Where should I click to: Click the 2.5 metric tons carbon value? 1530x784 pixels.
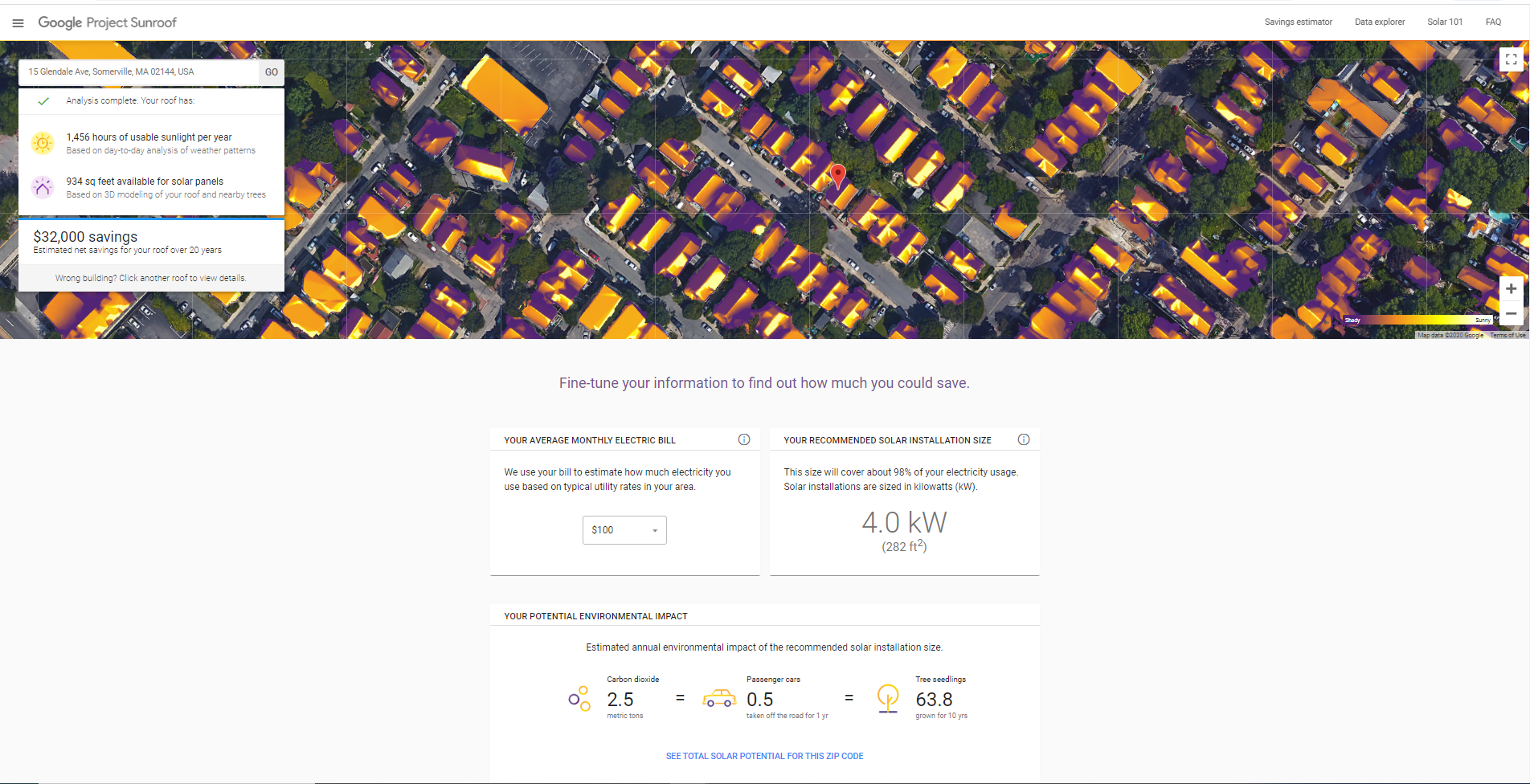tap(620, 700)
